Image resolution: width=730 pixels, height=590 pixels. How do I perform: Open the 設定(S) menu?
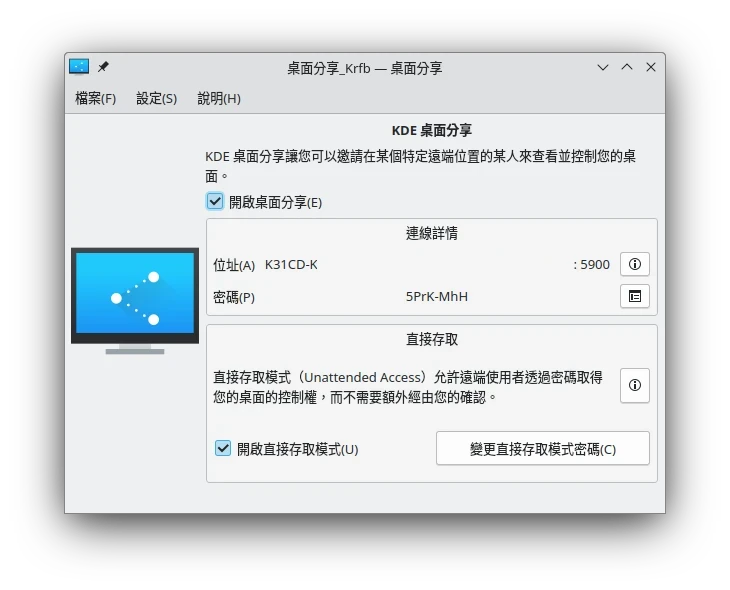coord(156,98)
